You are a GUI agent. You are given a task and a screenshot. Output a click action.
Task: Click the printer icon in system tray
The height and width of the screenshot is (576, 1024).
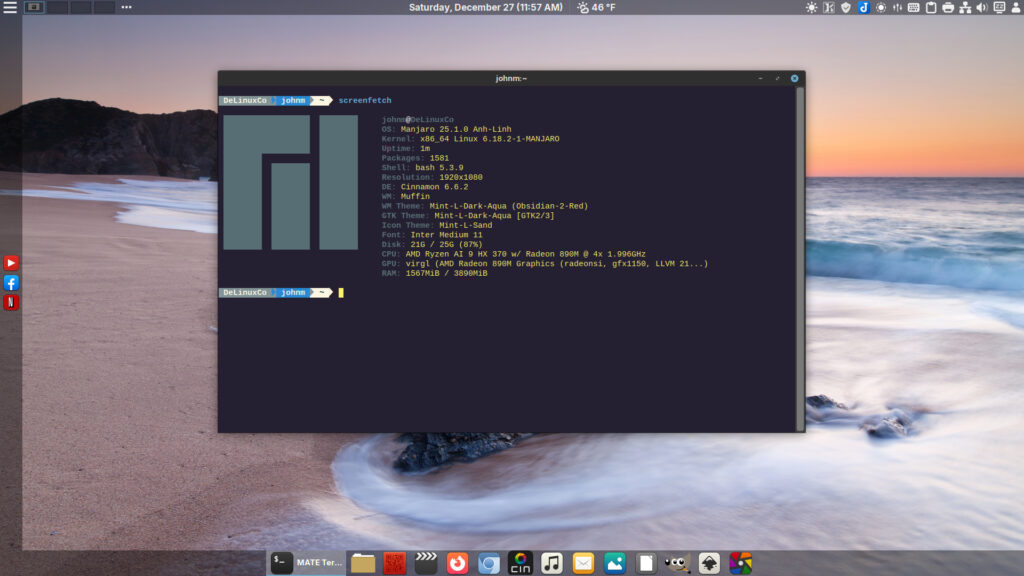[x=948, y=8]
